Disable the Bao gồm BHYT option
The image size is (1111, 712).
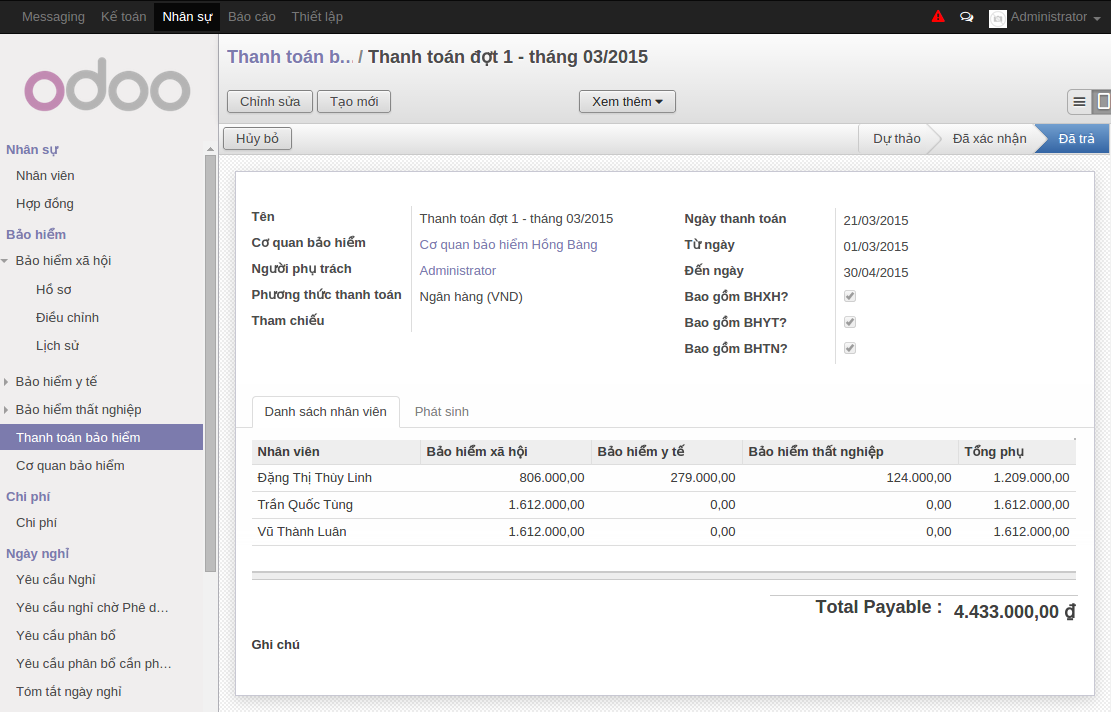[849, 321]
